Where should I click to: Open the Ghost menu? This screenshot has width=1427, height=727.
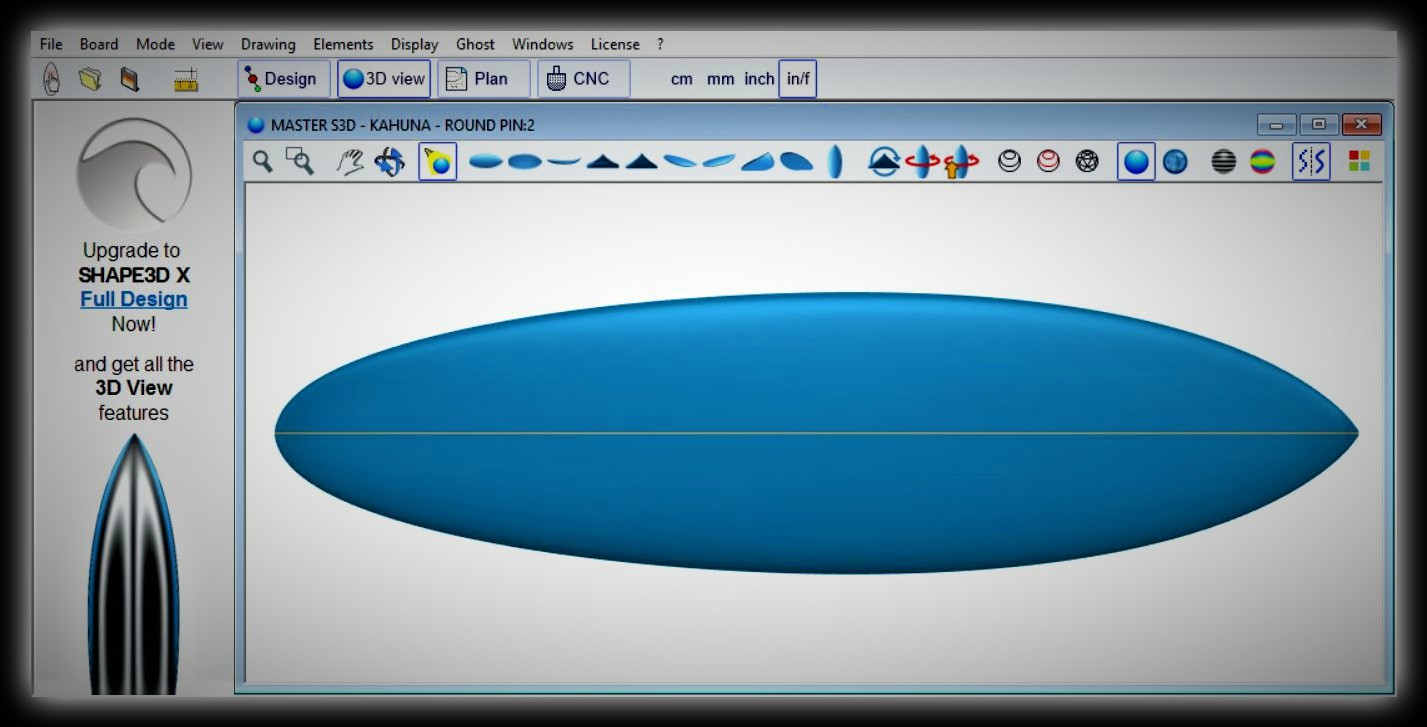(x=475, y=44)
